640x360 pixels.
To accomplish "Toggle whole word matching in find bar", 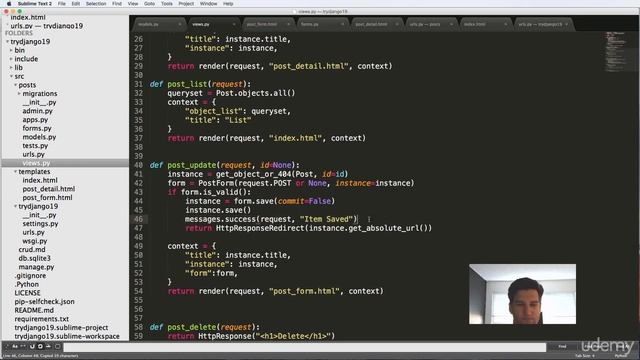I will pos(23,347).
